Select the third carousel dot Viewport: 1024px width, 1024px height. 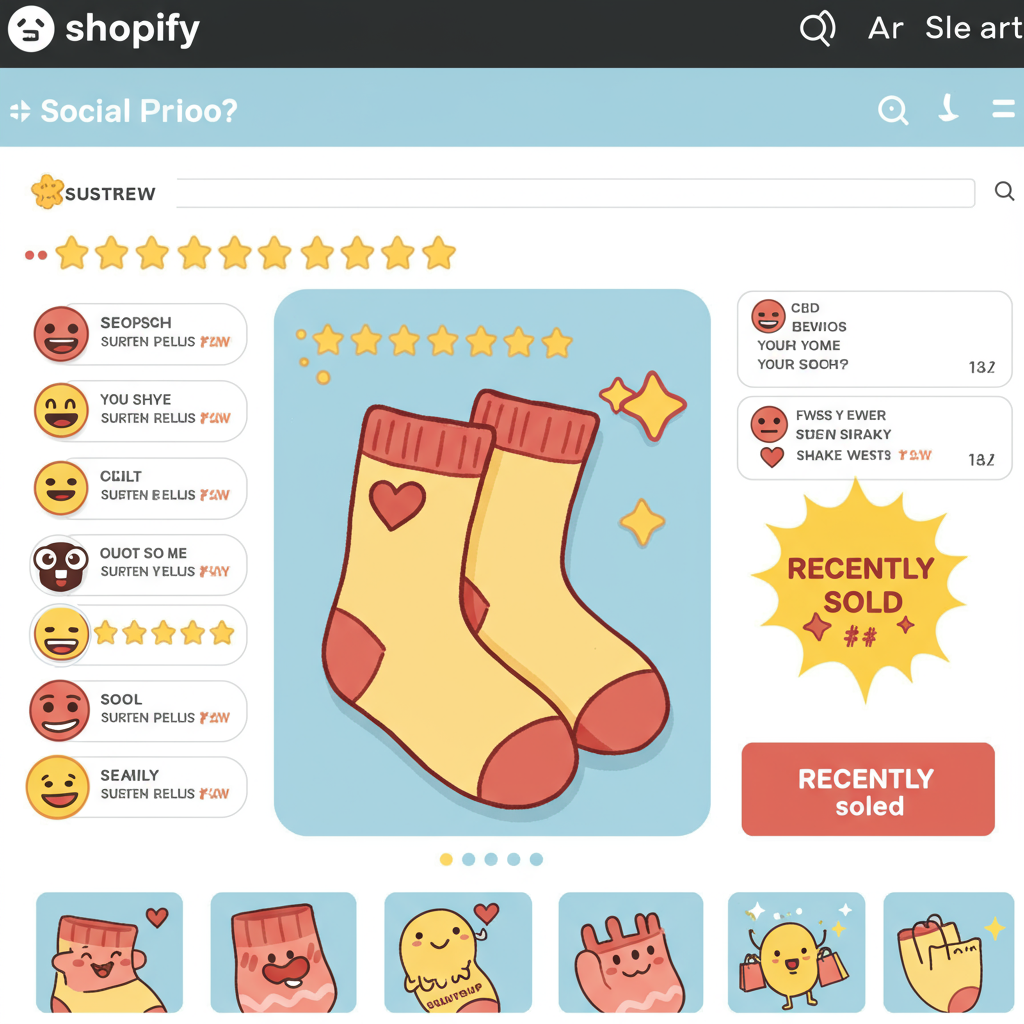pyautogui.click(x=491, y=859)
